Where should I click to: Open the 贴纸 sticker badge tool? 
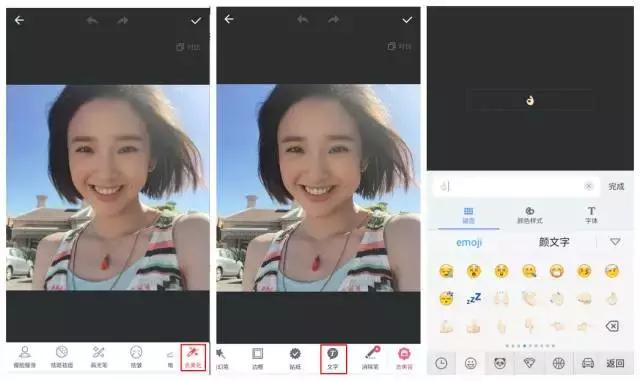tap(295, 359)
